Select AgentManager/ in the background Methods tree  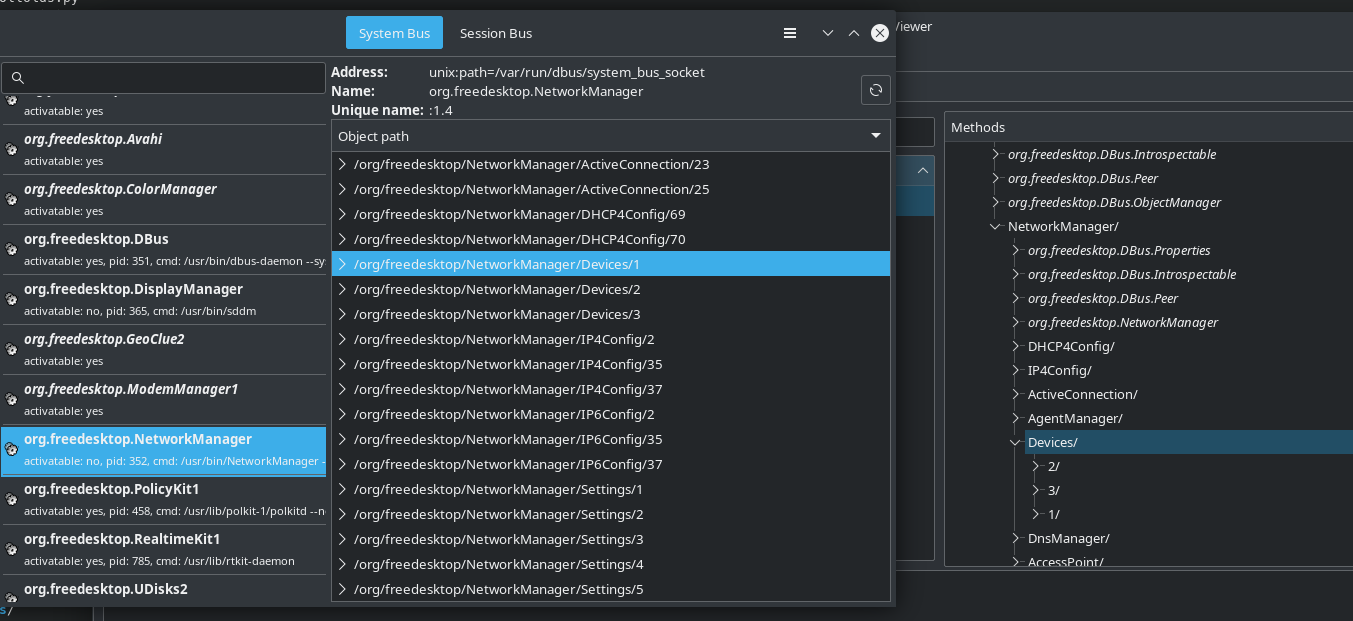pos(1075,418)
